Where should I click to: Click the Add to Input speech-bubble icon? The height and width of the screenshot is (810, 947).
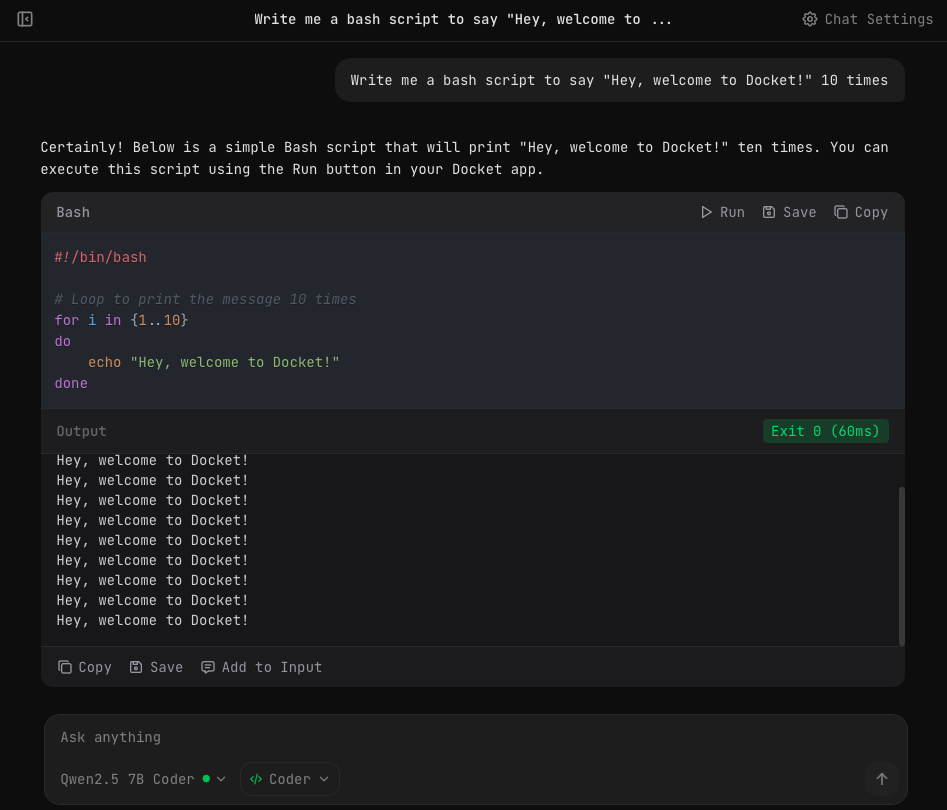pyautogui.click(x=208, y=667)
